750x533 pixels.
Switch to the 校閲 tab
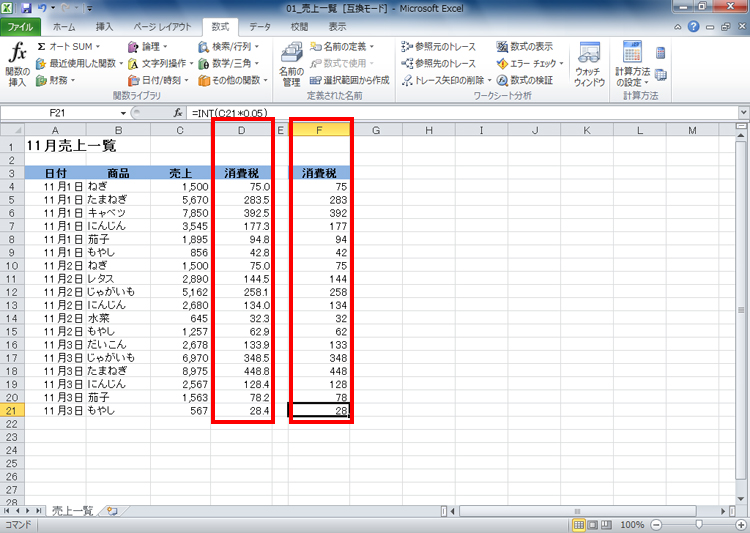(x=299, y=27)
